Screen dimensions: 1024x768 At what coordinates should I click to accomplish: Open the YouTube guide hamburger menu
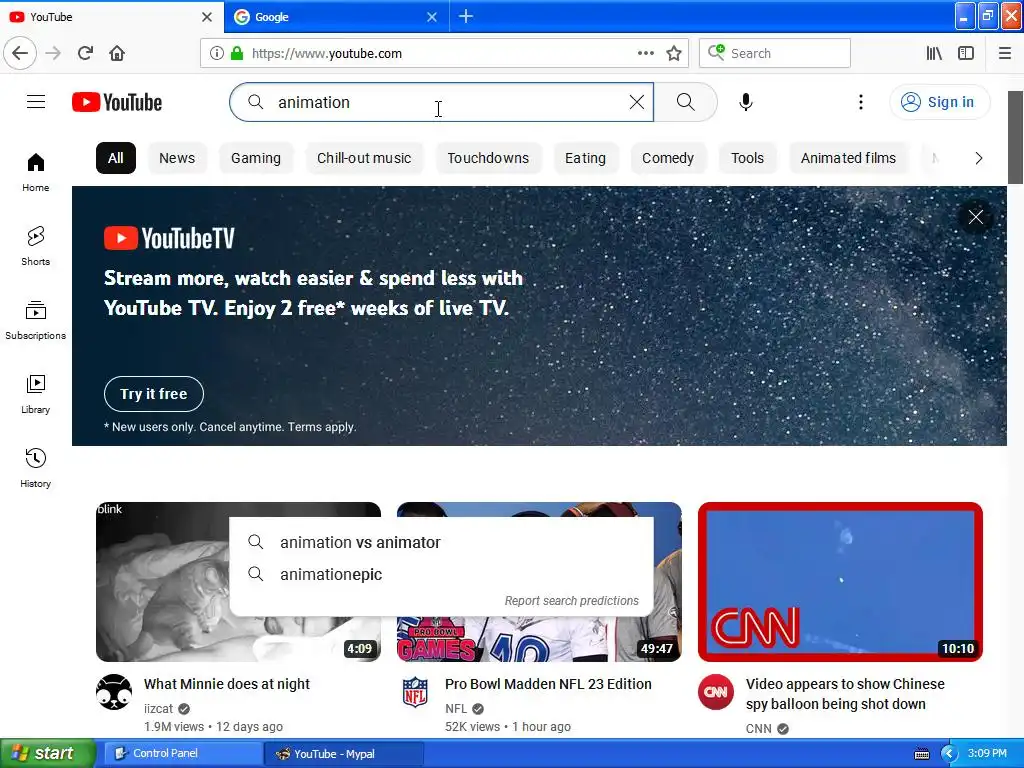click(x=36, y=102)
